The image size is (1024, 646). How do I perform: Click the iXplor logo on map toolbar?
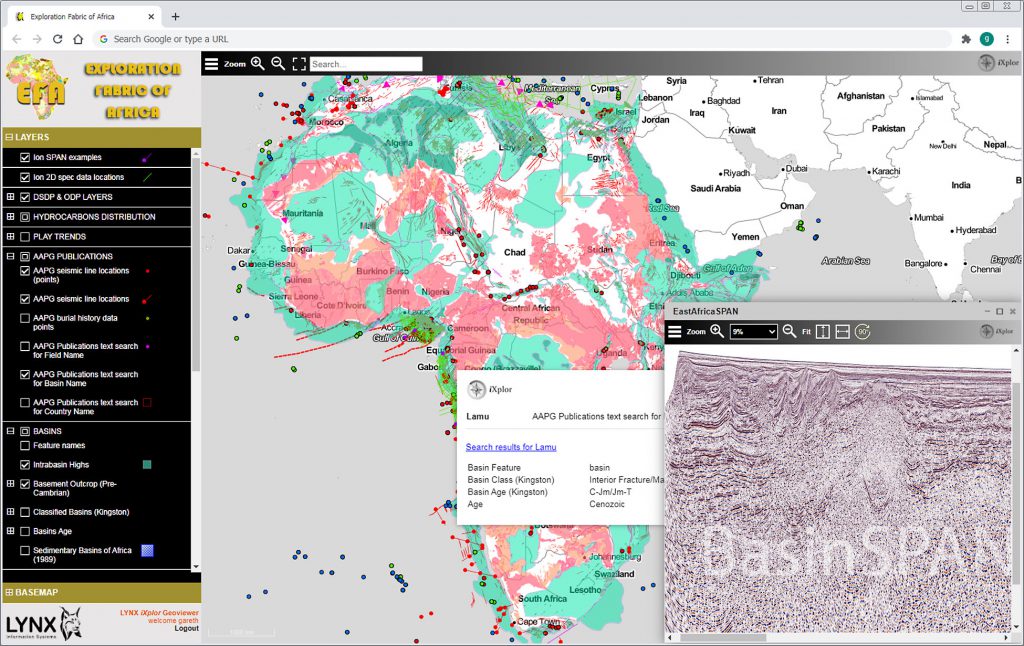[999, 63]
